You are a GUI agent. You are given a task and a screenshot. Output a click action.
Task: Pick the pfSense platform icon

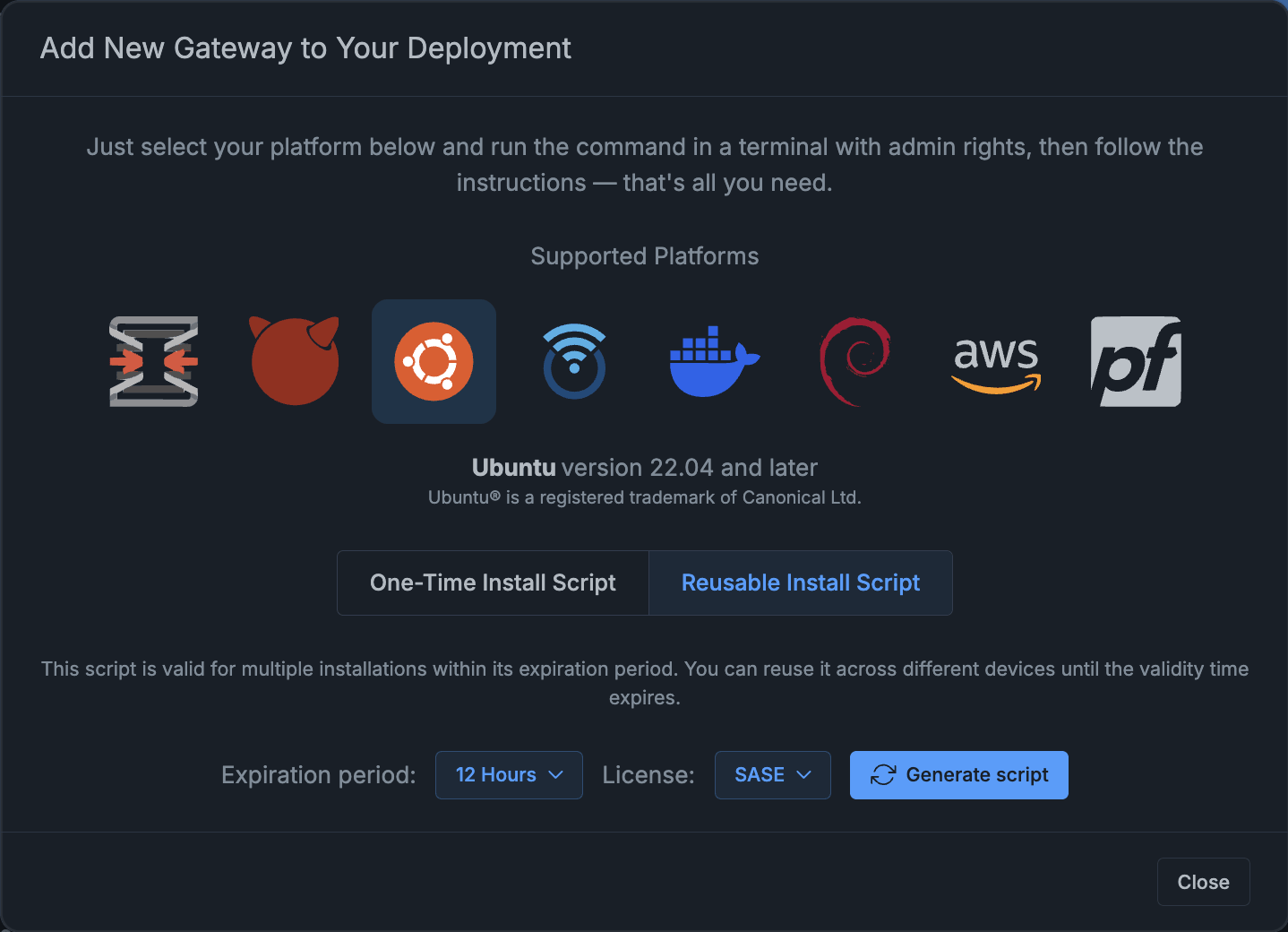pos(1136,361)
